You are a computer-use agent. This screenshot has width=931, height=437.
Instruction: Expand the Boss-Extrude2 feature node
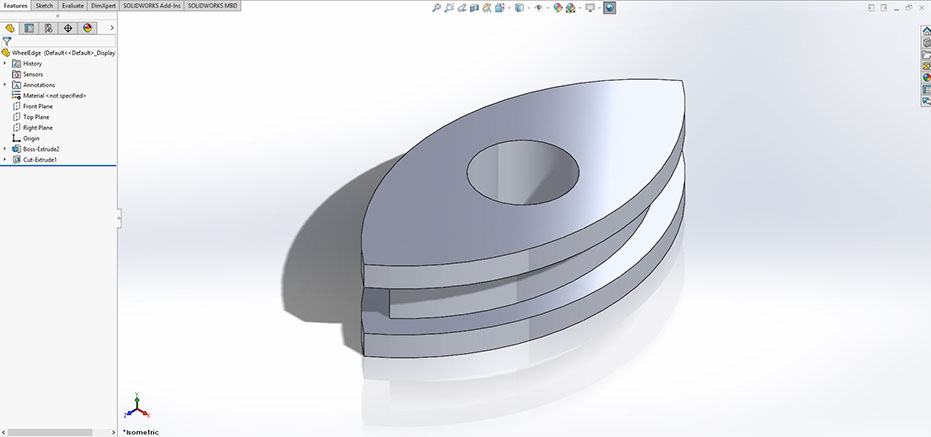(x=5, y=149)
